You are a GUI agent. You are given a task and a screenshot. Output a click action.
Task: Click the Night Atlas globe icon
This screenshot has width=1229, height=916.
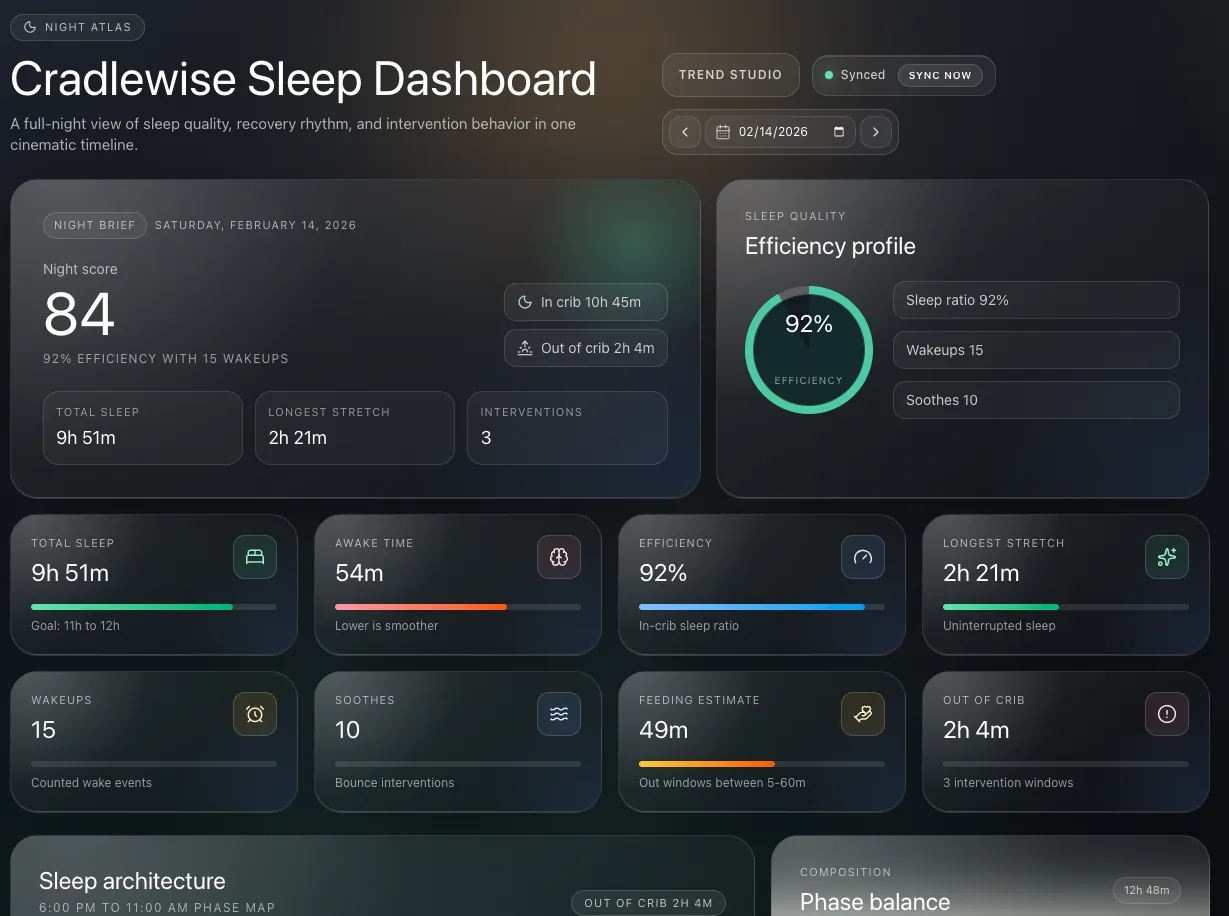click(x=28, y=27)
